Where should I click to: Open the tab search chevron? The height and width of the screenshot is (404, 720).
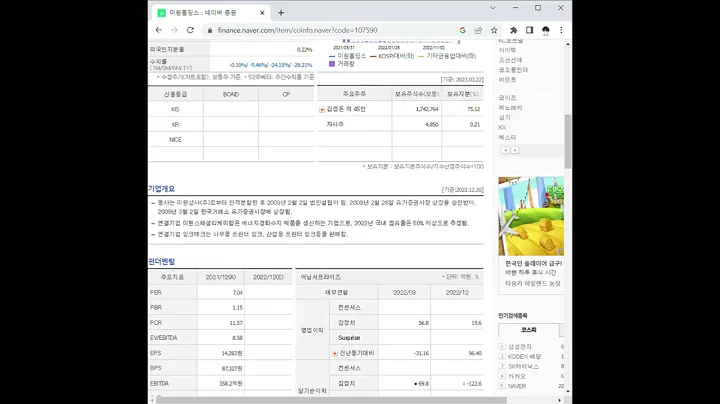(x=493, y=8)
